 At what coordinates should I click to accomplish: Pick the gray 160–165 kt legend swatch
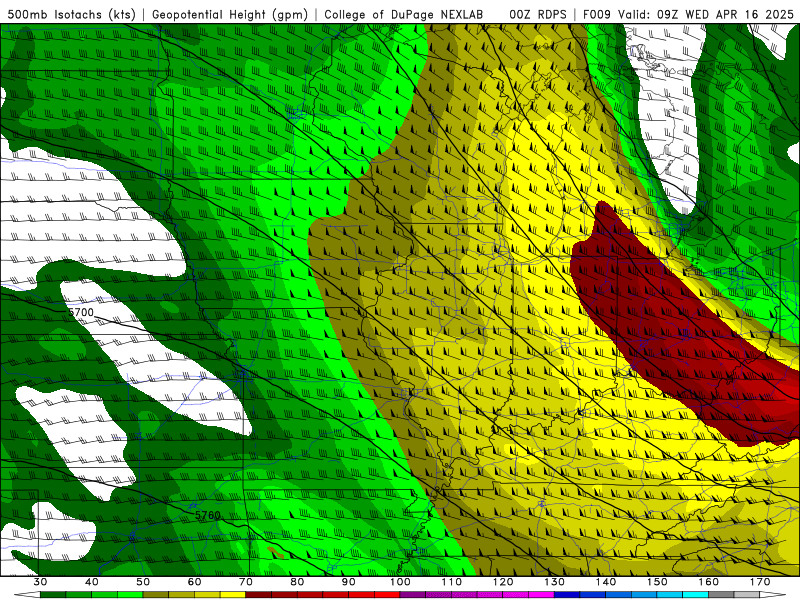point(721,595)
